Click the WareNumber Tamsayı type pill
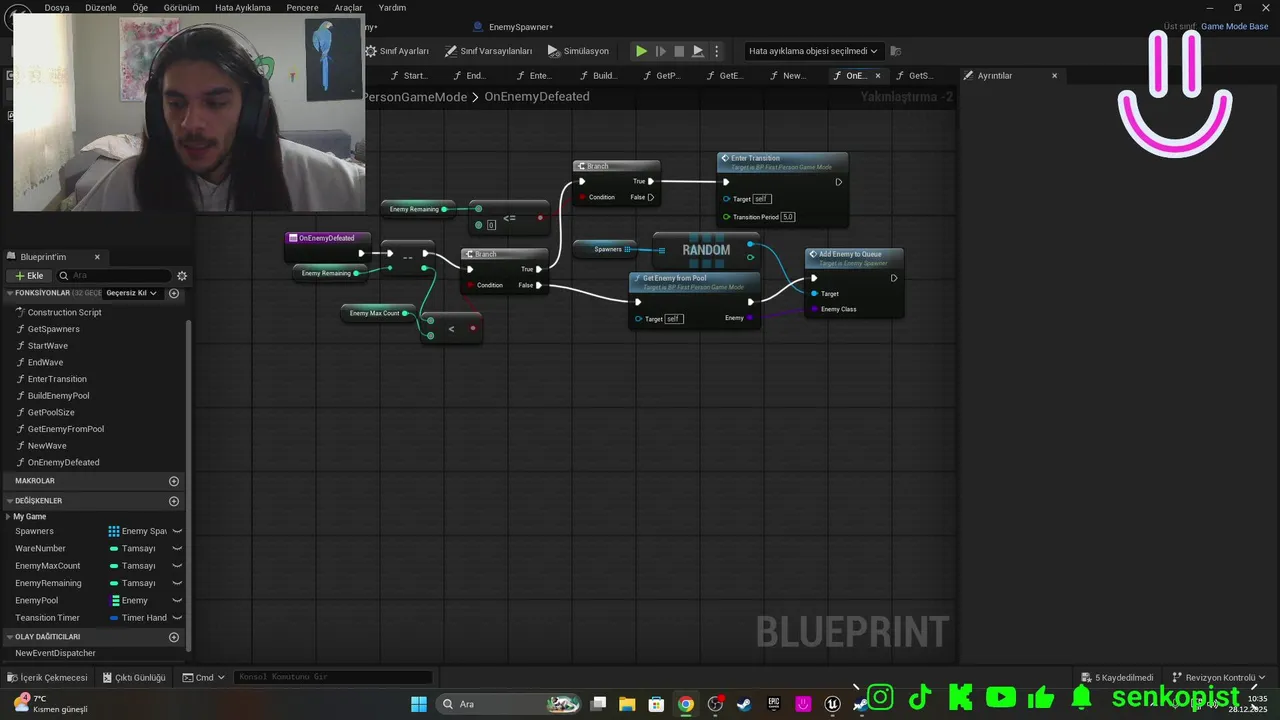Viewport: 1280px width, 720px height. [114, 549]
